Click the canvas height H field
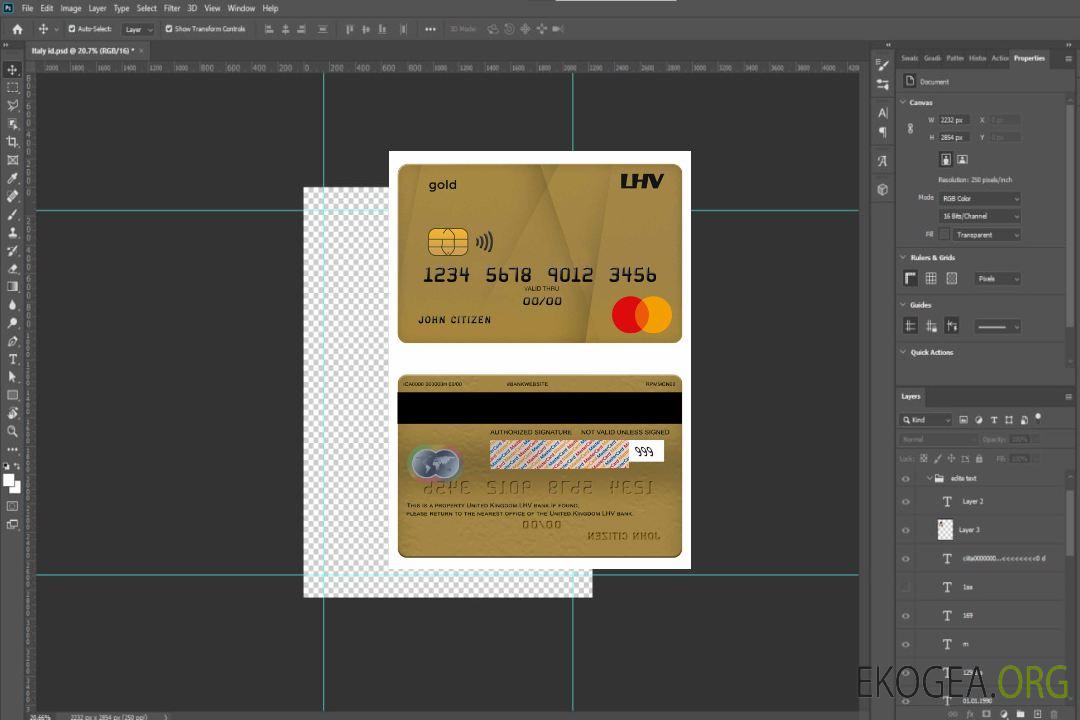The height and width of the screenshot is (720, 1080). click(954, 138)
